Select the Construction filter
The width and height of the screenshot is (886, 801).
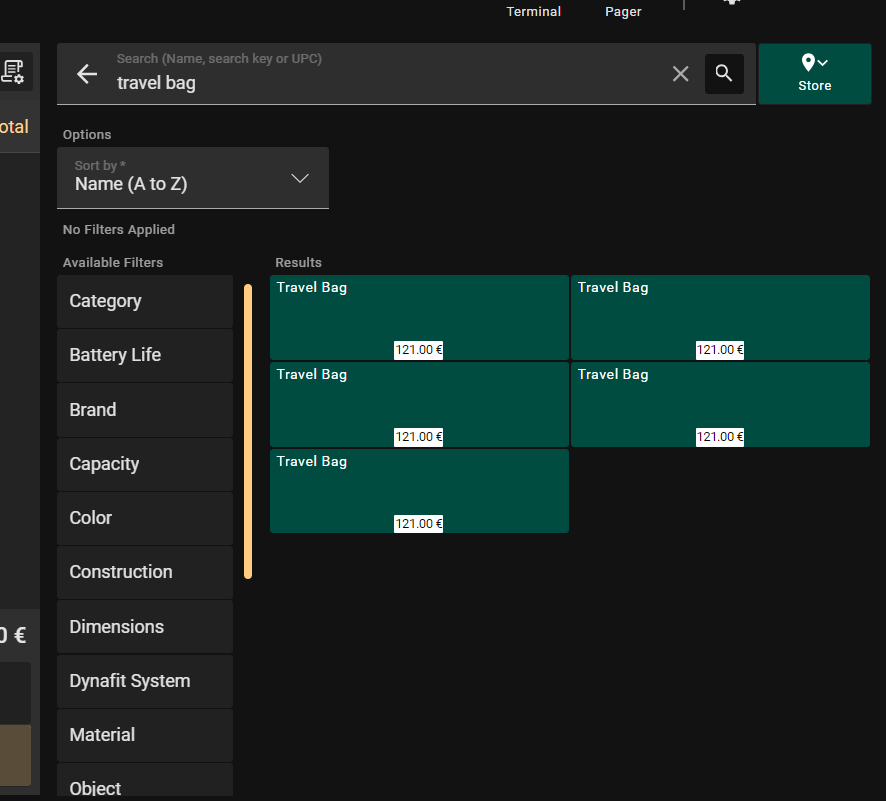[145, 572]
